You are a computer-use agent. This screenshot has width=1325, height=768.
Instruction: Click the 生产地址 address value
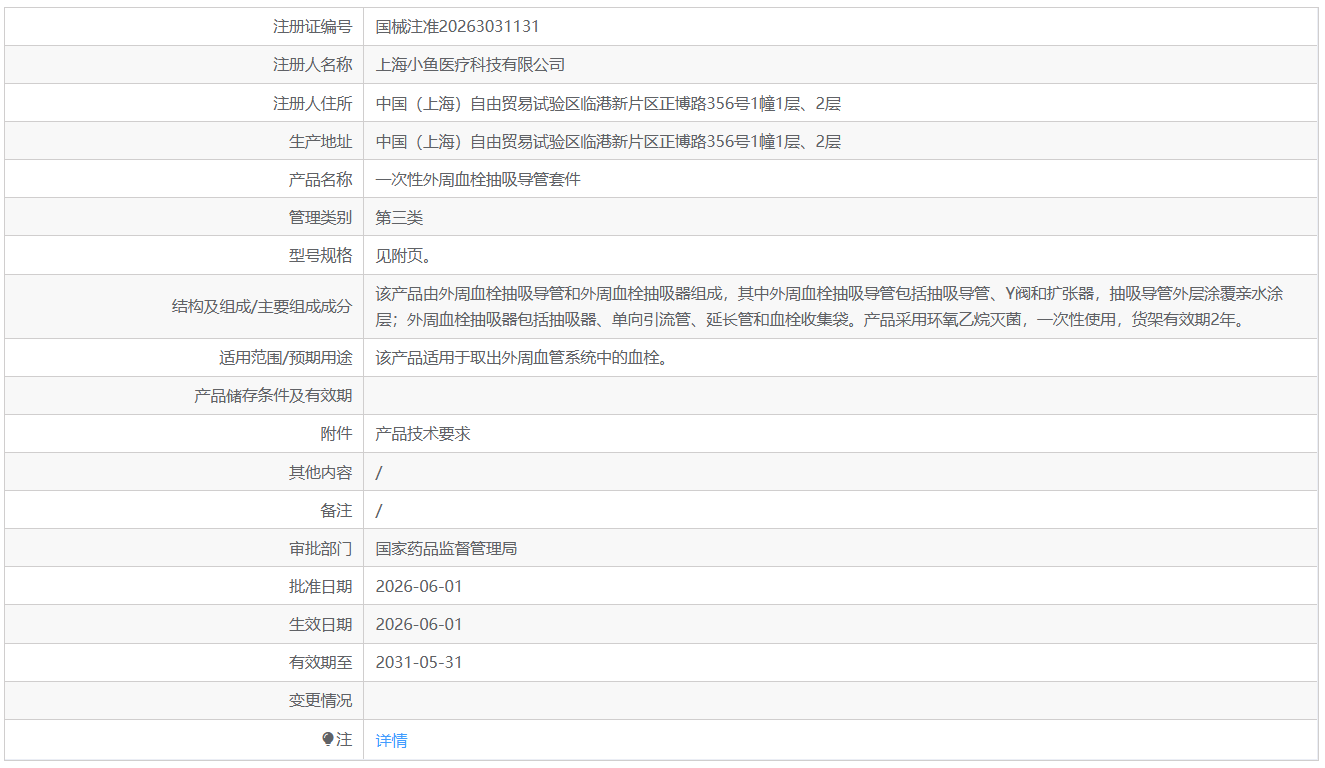[x=608, y=142]
